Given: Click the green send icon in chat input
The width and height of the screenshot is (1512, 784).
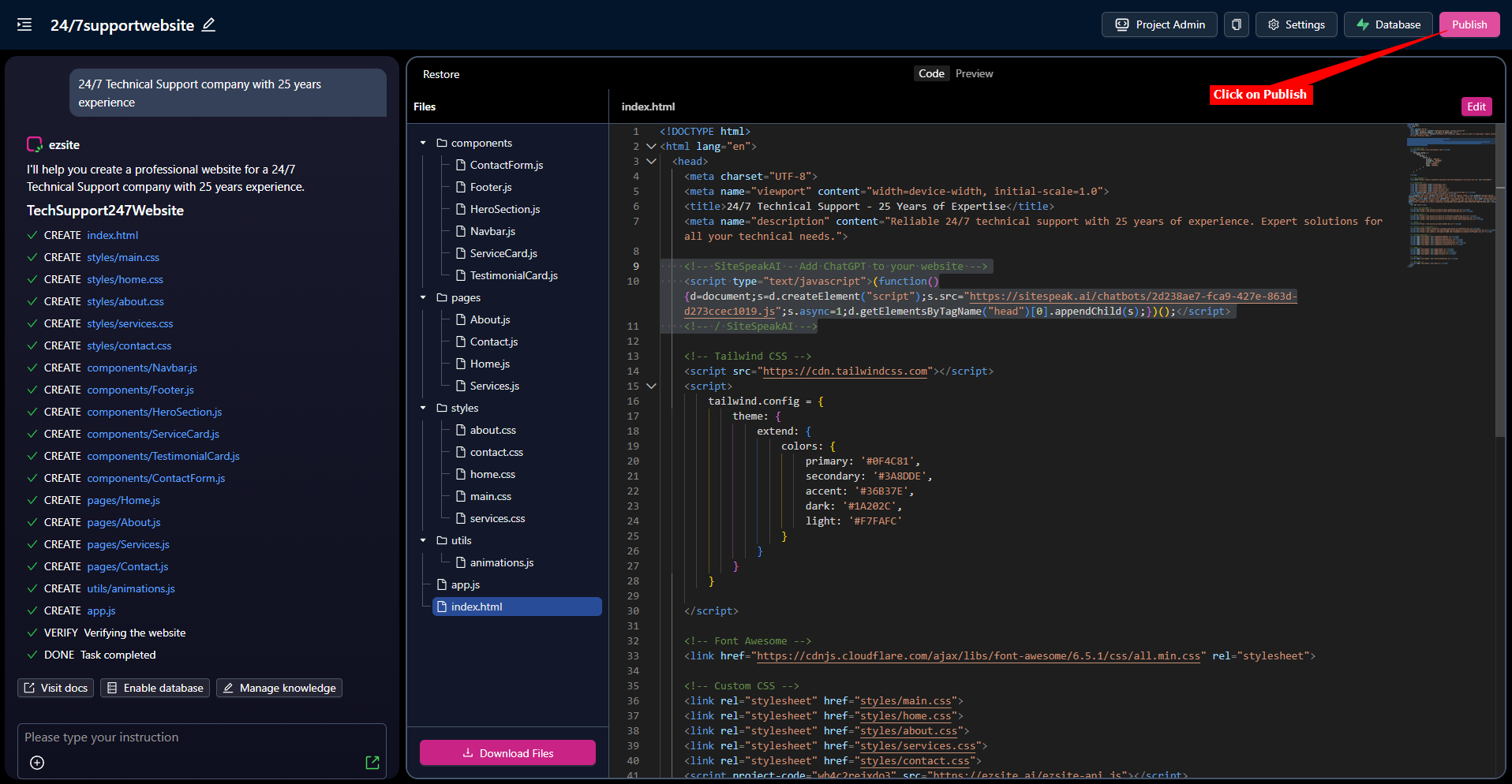Looking at the screenshot, I should 372,763.
